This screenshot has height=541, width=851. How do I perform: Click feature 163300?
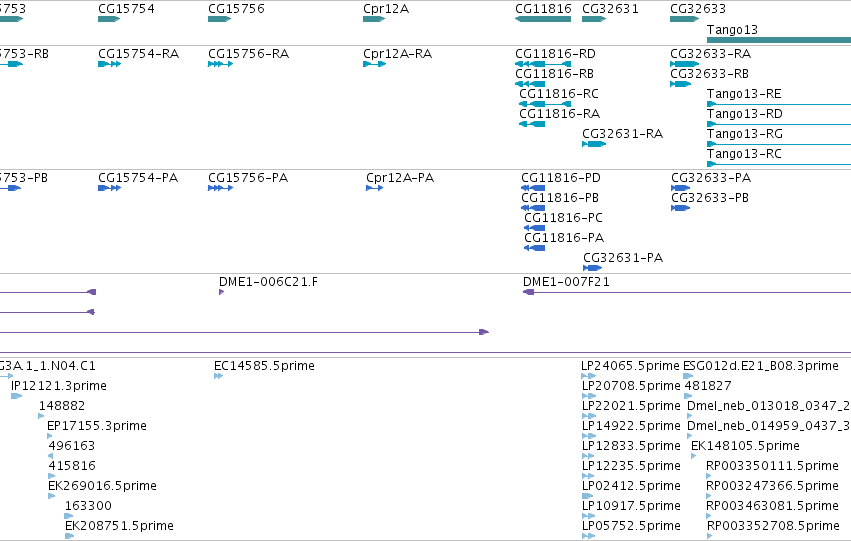pyautogui.click(x=88, y=506)
